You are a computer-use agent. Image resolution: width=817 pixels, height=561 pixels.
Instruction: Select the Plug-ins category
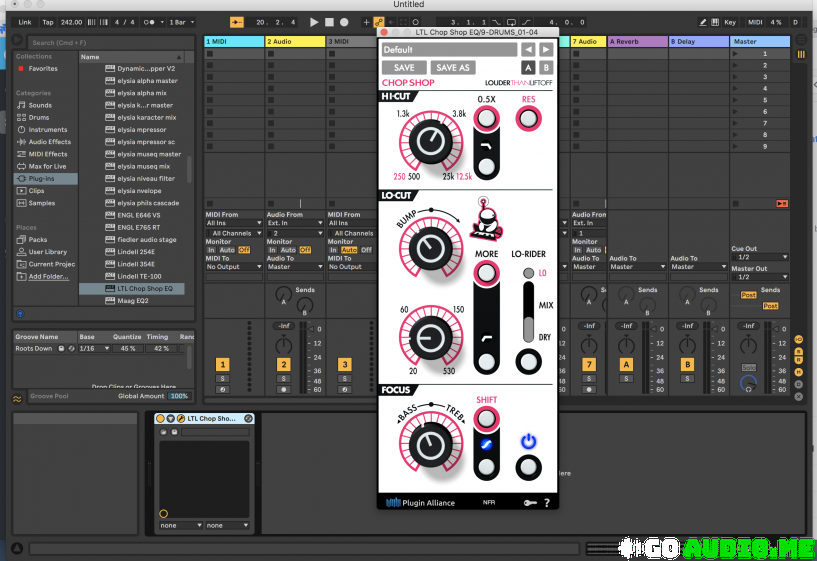[x=45, y=179]
